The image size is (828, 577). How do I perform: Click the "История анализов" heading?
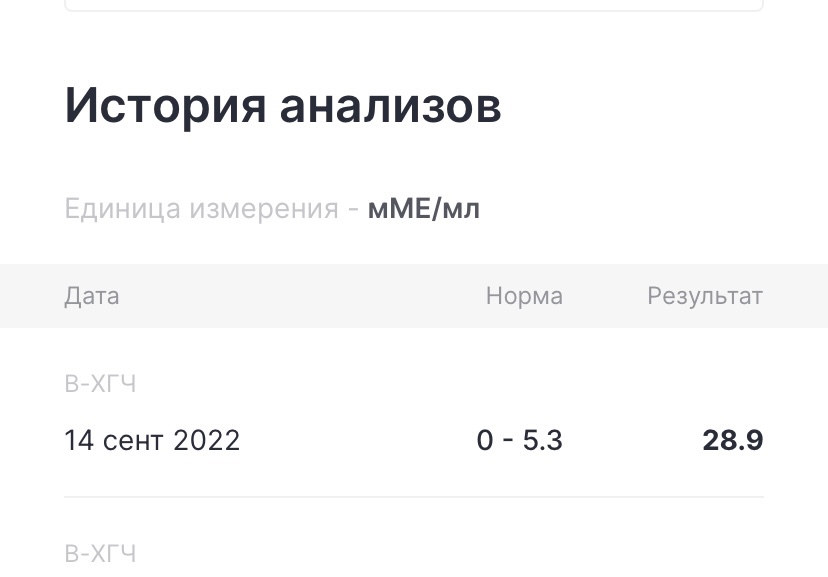(283, 106)
